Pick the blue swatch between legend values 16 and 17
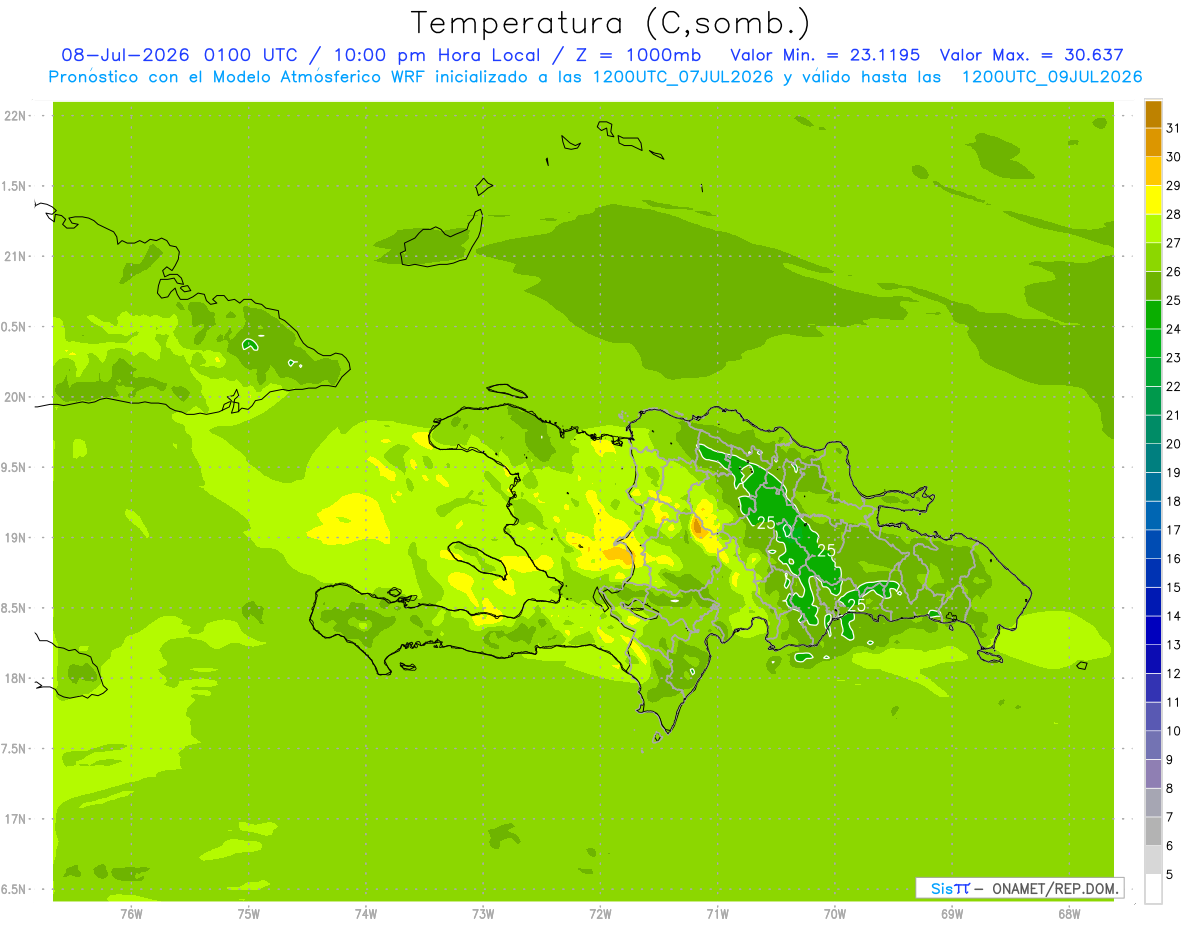 [1153, 544]
